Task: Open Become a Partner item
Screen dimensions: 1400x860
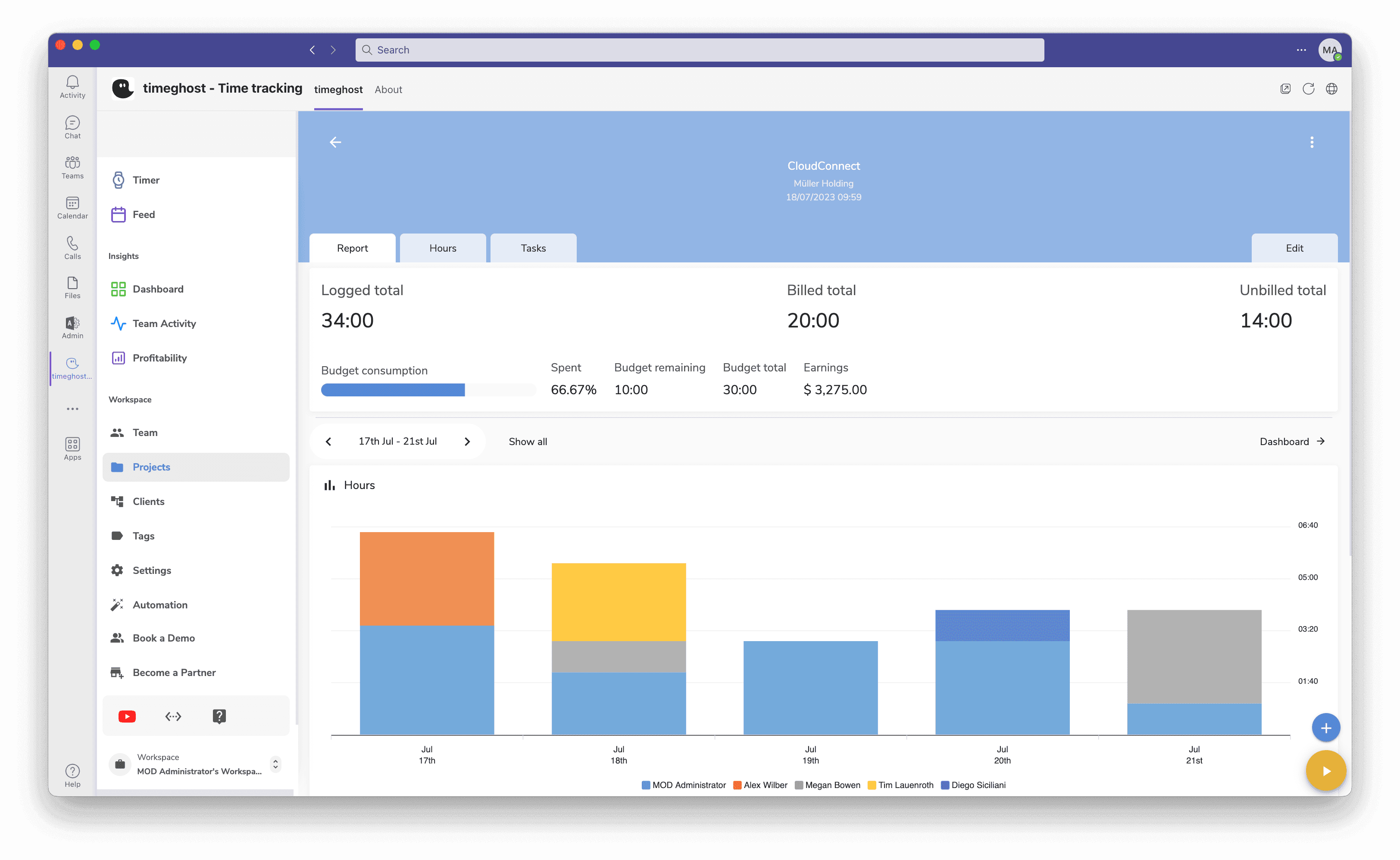Action: click(x=196, y=672)
